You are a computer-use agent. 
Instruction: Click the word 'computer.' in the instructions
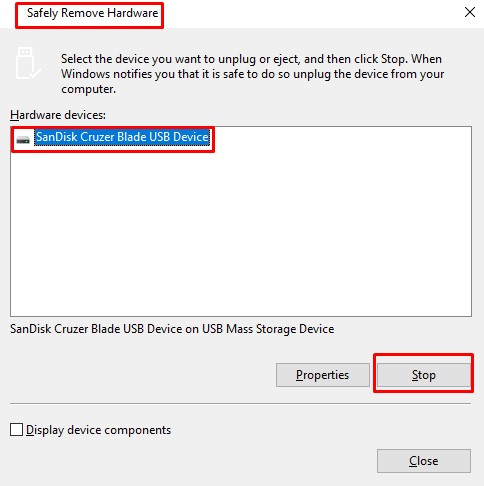[x=88, y=89]
